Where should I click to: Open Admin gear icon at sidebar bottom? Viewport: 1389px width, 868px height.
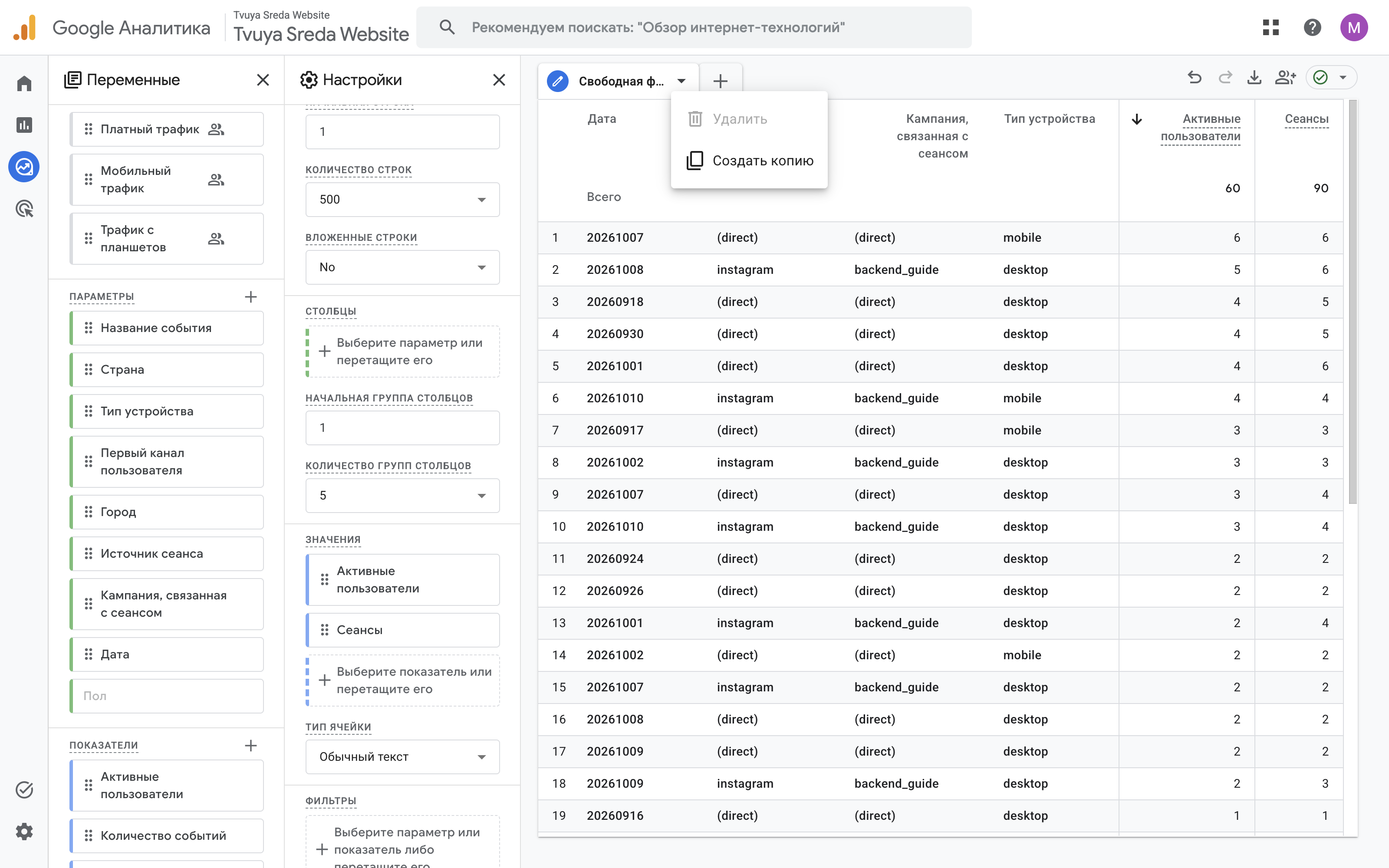[24, 831]
